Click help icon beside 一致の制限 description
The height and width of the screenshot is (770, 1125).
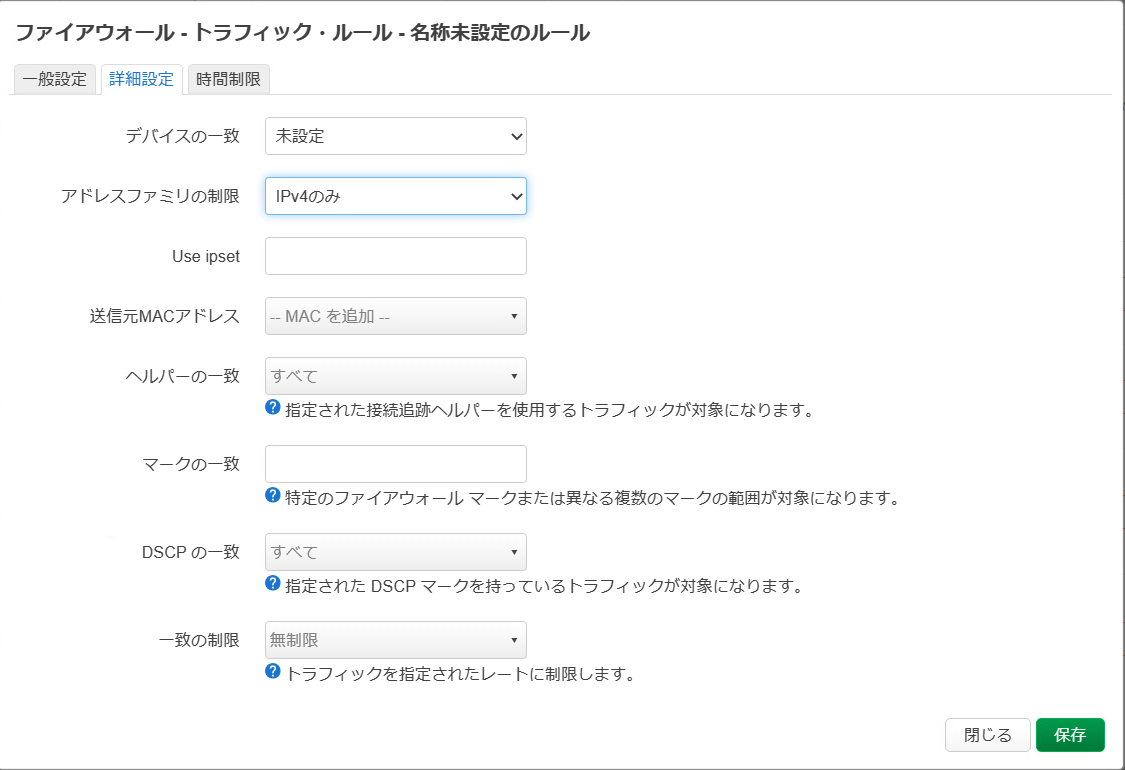click(x=272, y=672)
